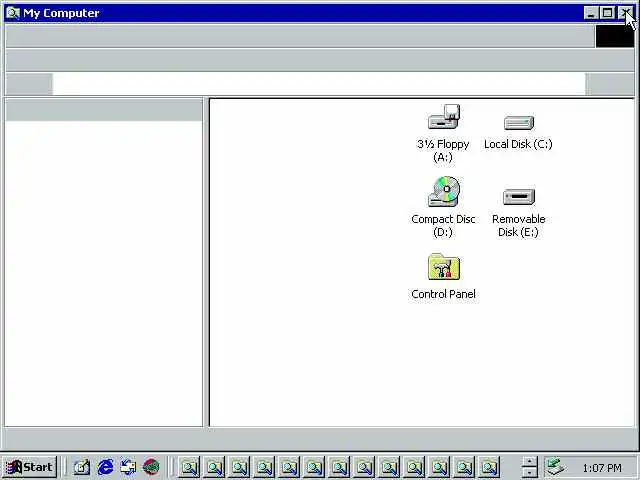Viewport: 640px width, 480px height.
Task: Select the Local Disk (C:) drive icon
Action: click(x=519, y=122)
